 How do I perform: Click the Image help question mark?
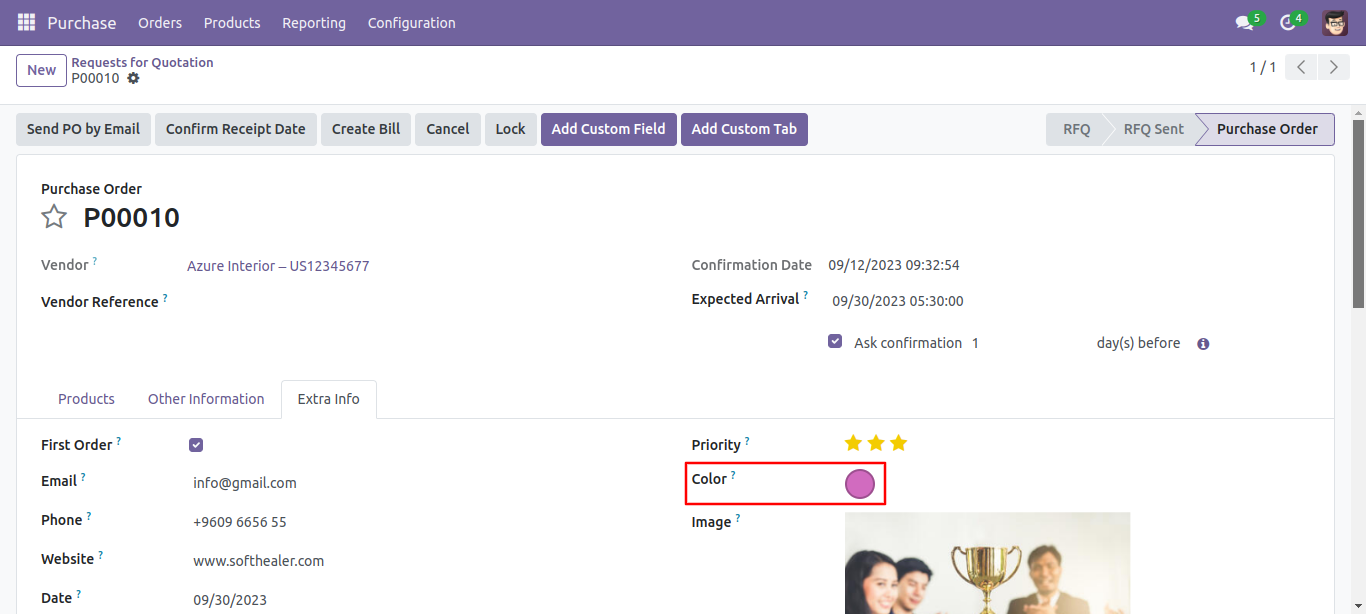pos(738,518)
